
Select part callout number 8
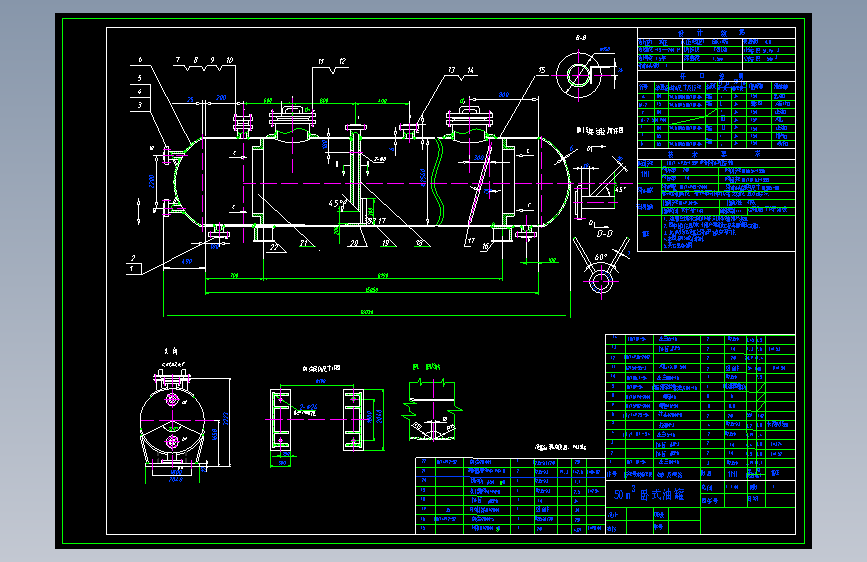(x=195, y=60)
